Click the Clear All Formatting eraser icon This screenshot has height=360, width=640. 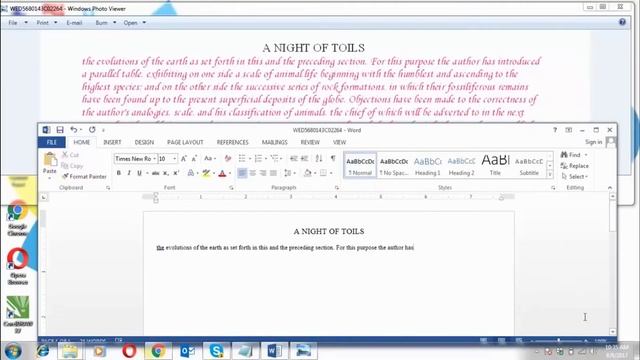228,158
